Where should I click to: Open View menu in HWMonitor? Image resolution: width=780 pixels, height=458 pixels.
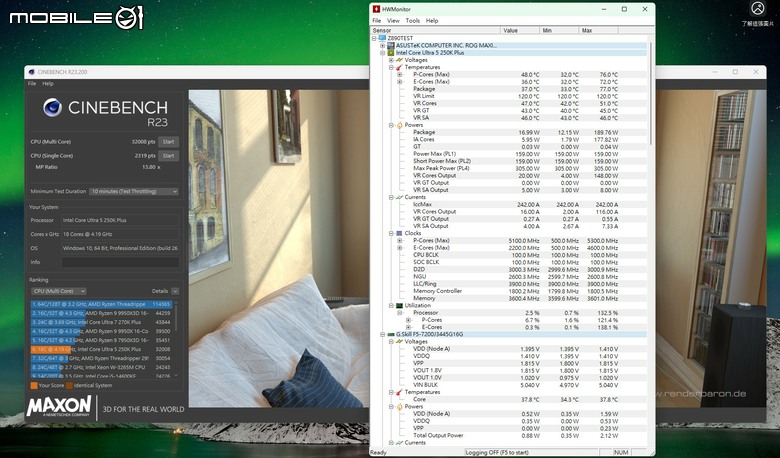tap(393, 21)
